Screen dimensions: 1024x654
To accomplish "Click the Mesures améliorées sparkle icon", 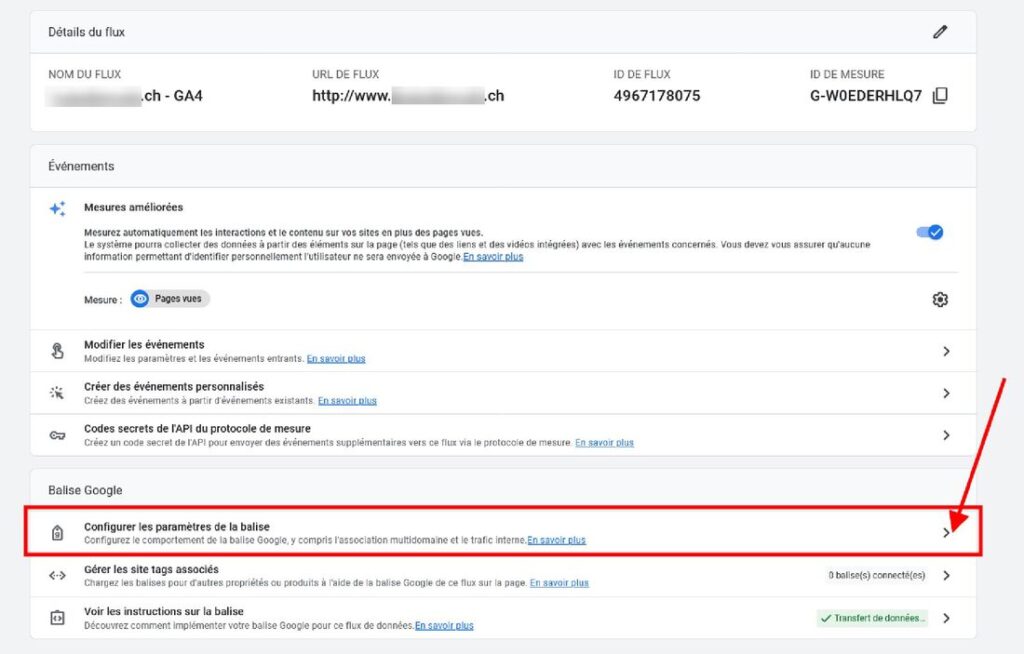I will [57, 209].
